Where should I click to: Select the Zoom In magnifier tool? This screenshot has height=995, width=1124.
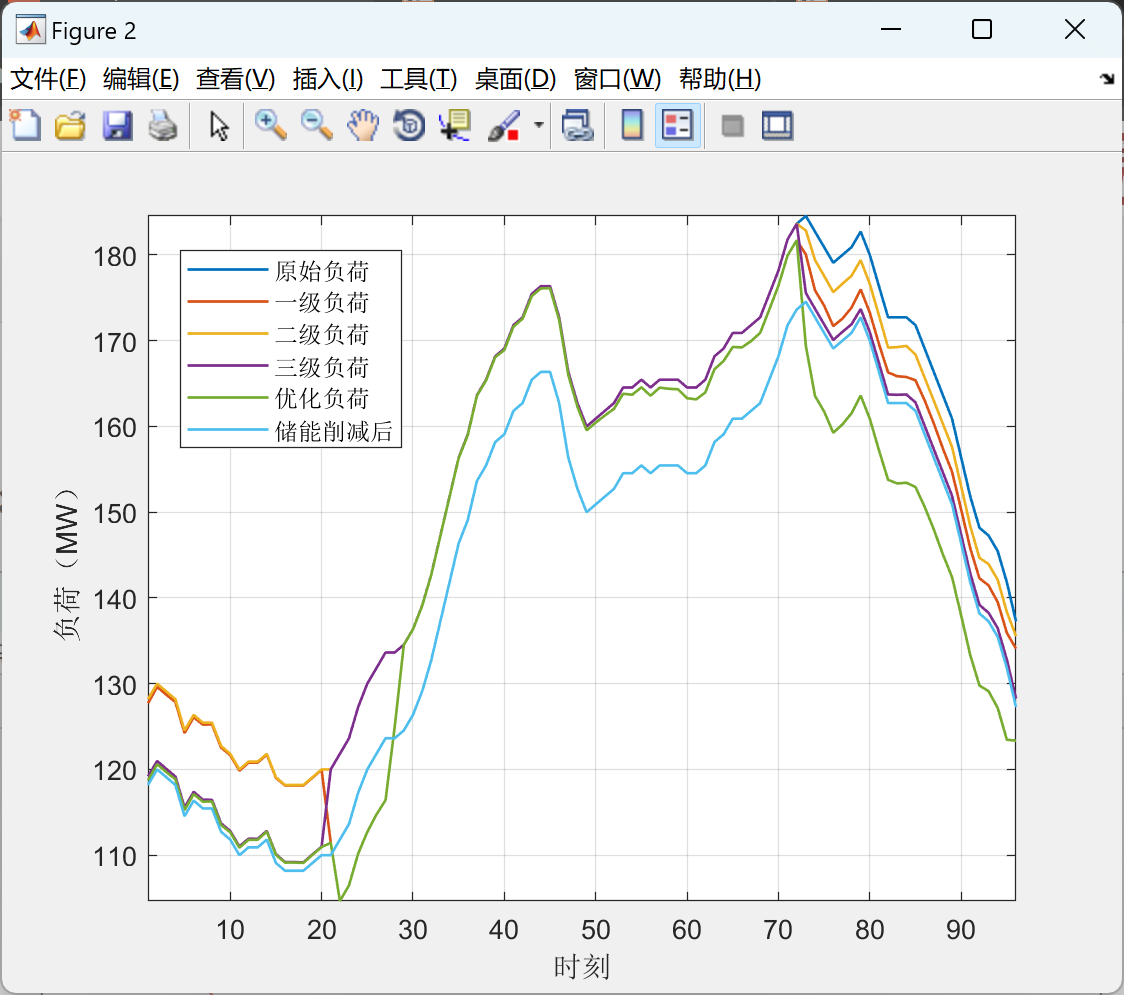point(270,125)
